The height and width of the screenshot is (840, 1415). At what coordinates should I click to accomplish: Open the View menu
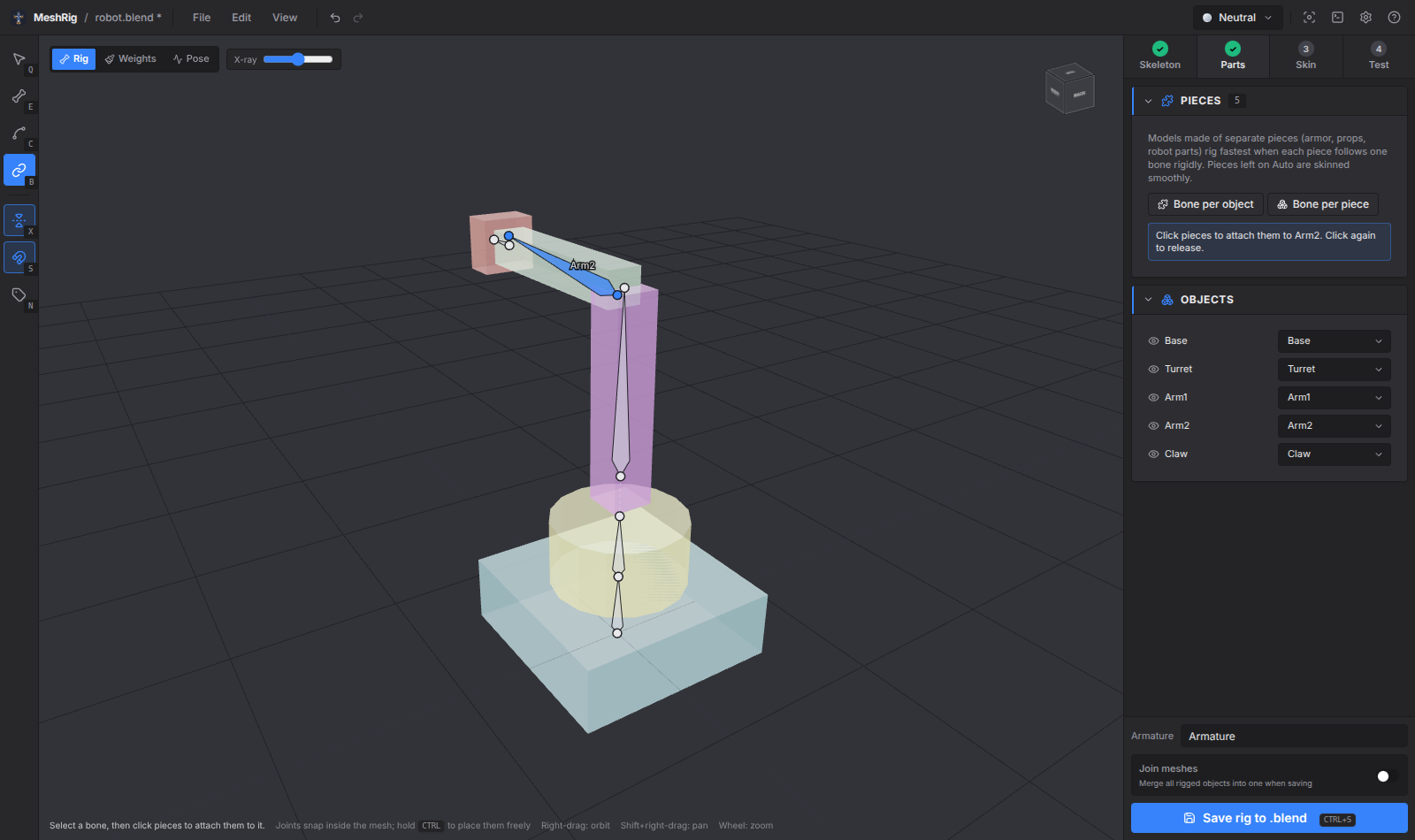point(285,18)
